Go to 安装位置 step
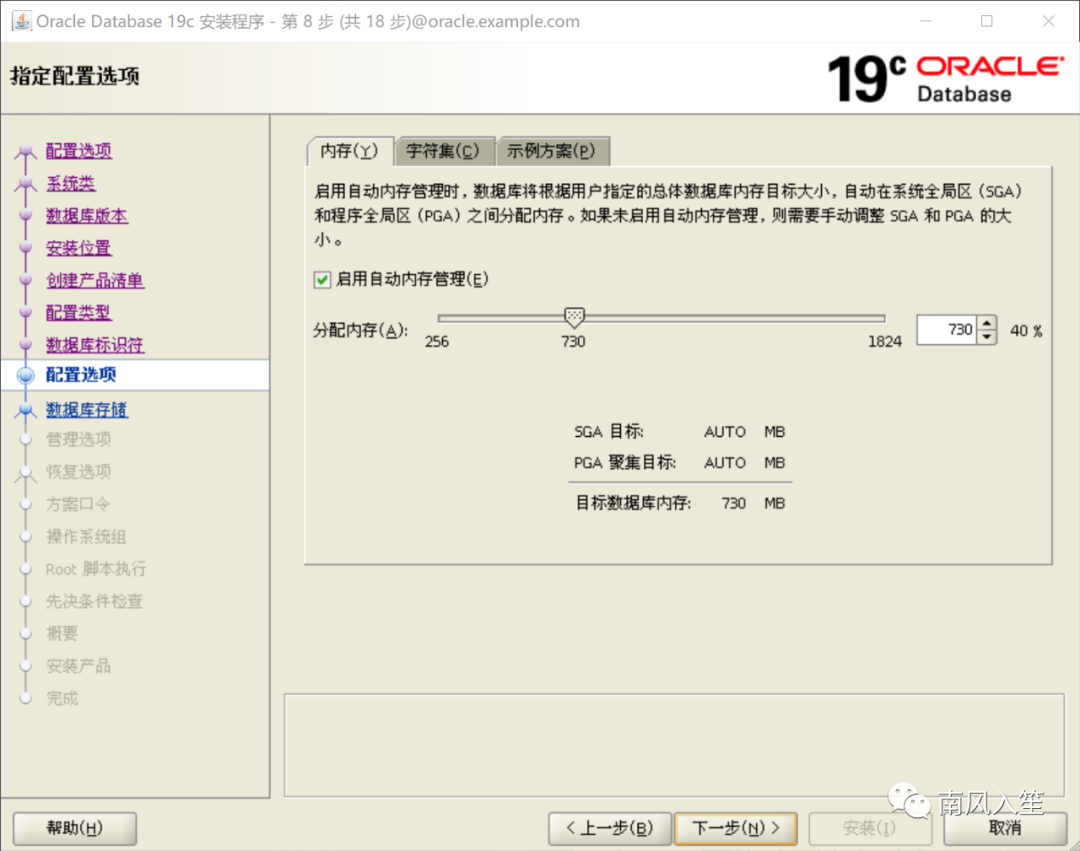Image resolution: width=1080 pixels, height=851 pixels. coord(79,248)
